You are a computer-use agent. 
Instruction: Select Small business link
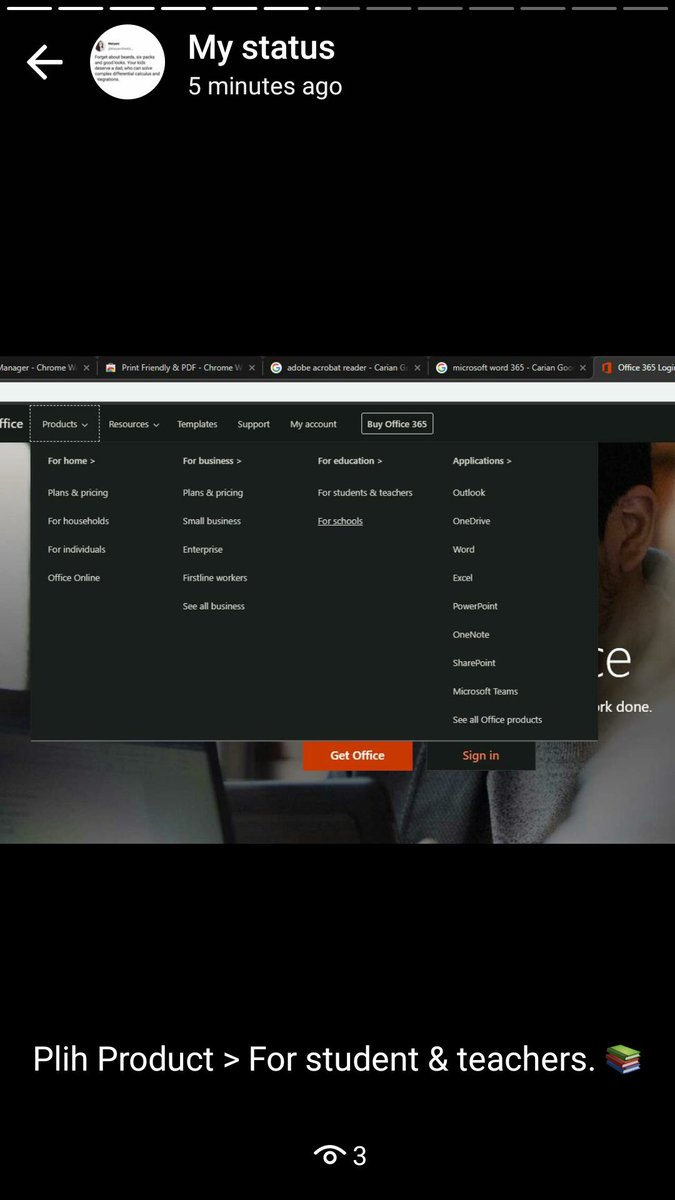point(212,521)
